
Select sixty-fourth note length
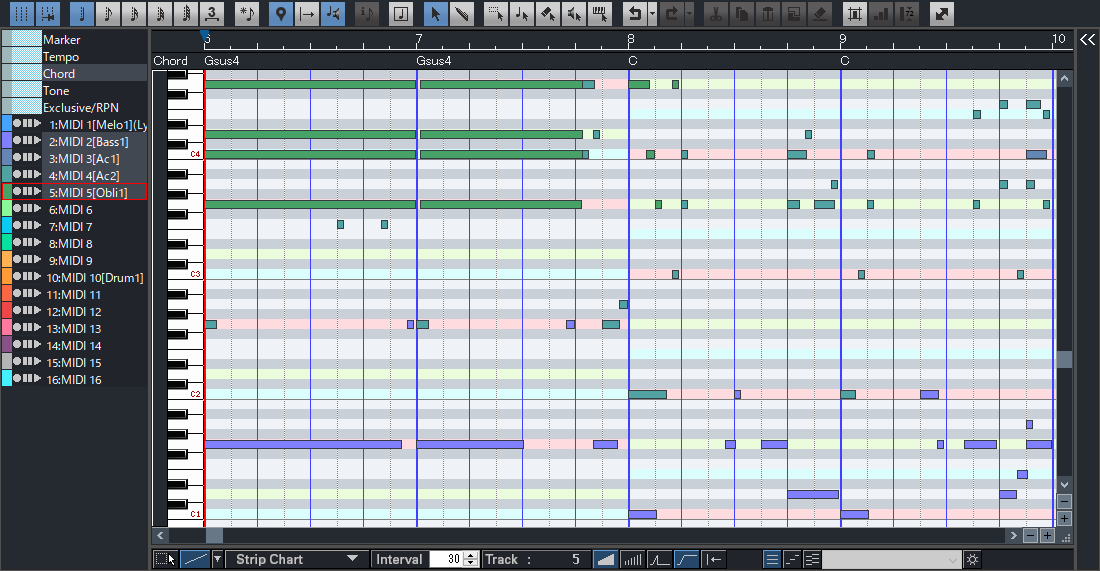185,13
